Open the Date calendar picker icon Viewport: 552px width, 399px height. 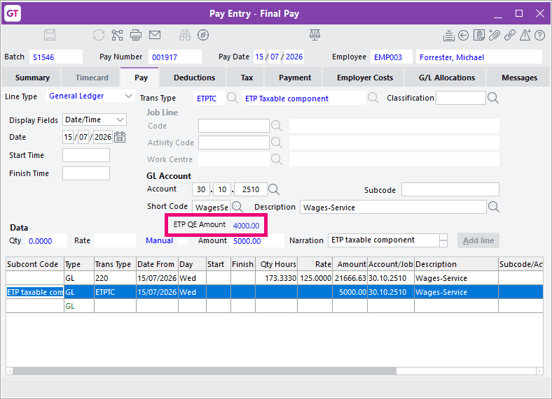coord(120,137)
